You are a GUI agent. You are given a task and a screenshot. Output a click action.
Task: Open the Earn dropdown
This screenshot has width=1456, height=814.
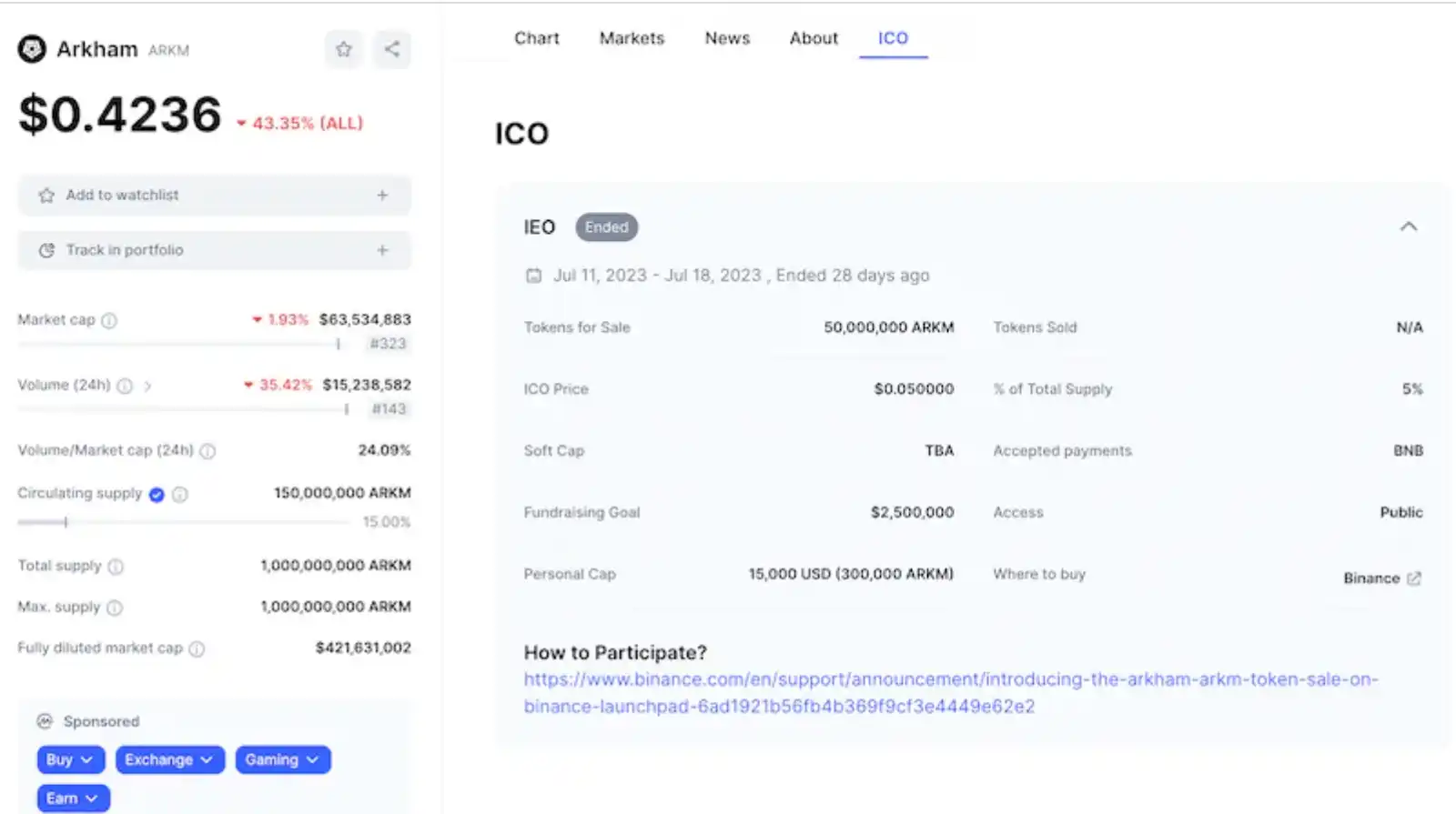(x=74, y=799)
